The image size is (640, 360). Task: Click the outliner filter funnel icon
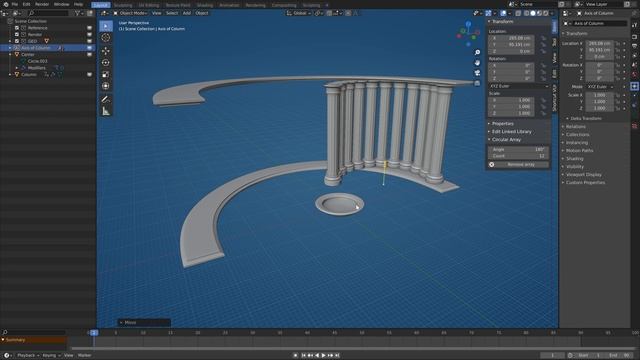pyautogui.click(x=77, y=13)
